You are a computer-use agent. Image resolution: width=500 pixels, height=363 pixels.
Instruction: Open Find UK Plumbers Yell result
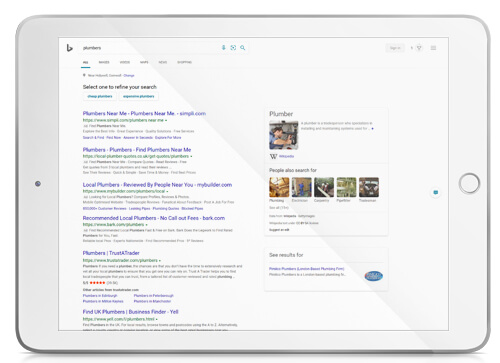pyautogui.click(x=130, y=312)
